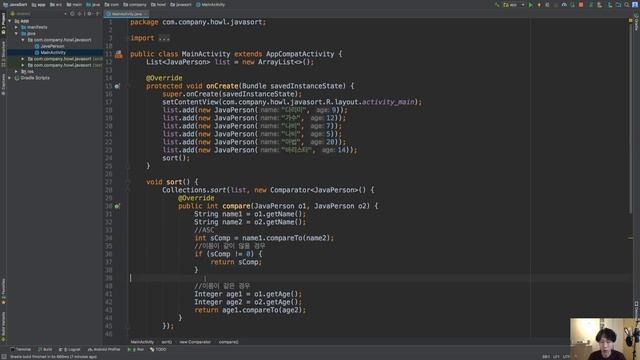Hide the Project panel with the minimize icon
The height and width of the screenshot is (360, 640).
[98, 13]
